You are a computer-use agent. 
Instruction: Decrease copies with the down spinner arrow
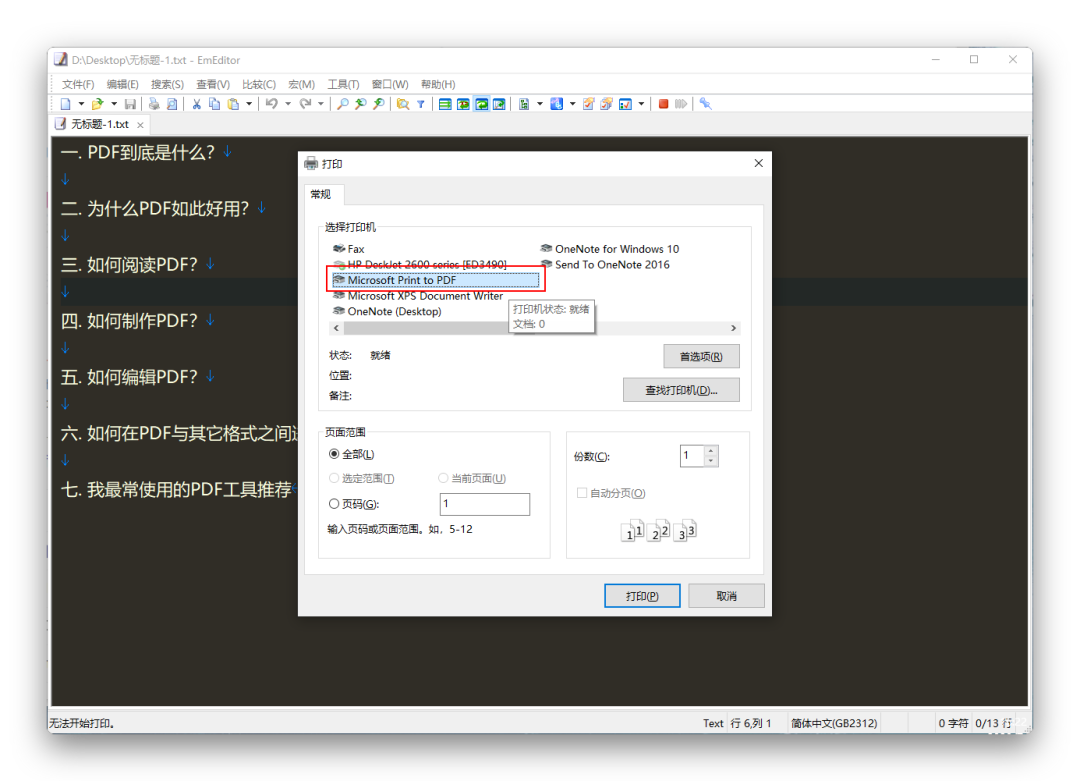[711, 461]
